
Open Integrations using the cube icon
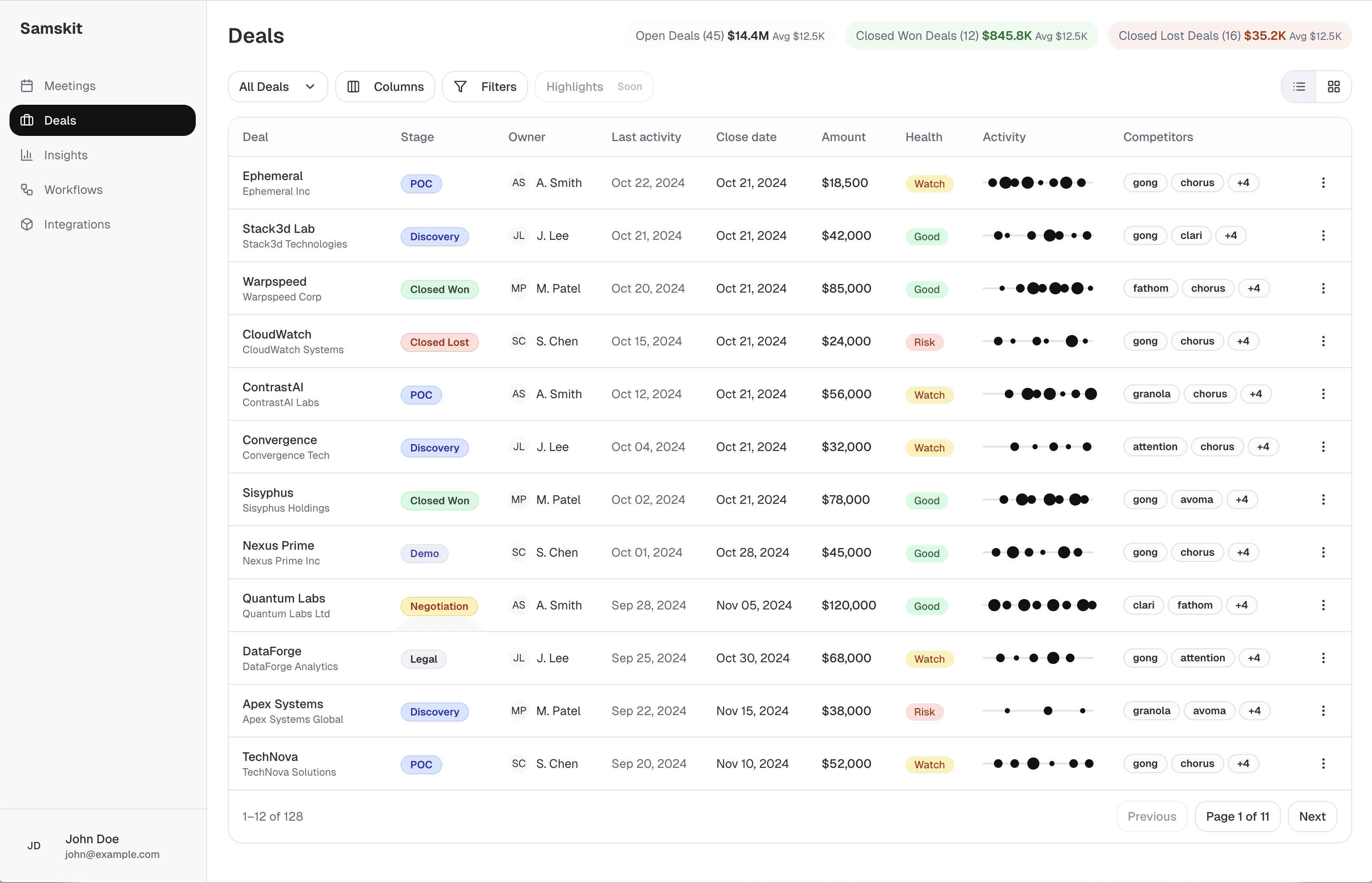click(x=27, y=224)
